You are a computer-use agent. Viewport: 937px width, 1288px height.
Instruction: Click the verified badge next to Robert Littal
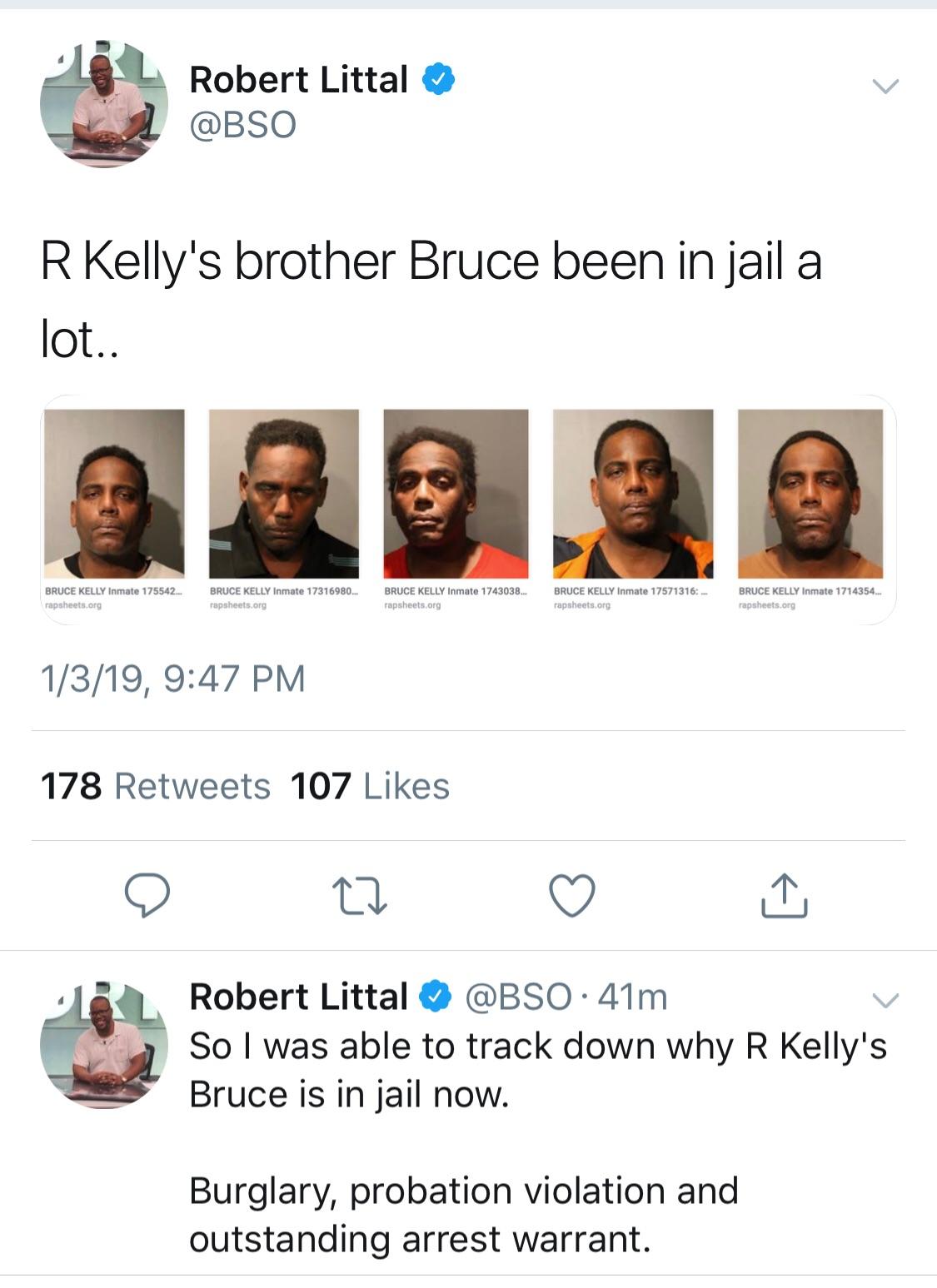click(x=437, y=77)
